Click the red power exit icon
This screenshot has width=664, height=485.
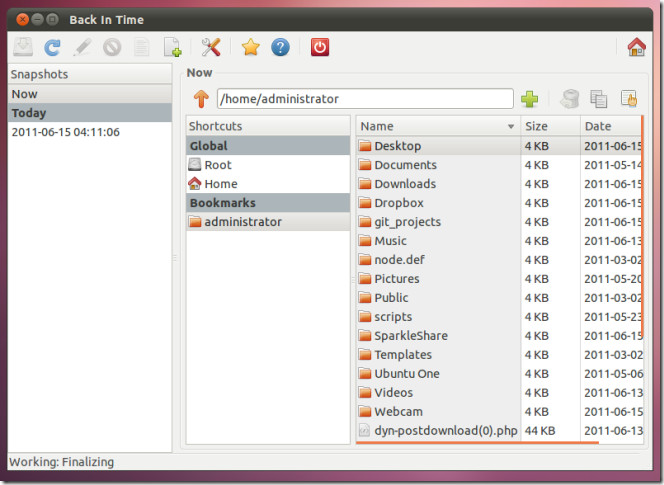coord(320,47)
